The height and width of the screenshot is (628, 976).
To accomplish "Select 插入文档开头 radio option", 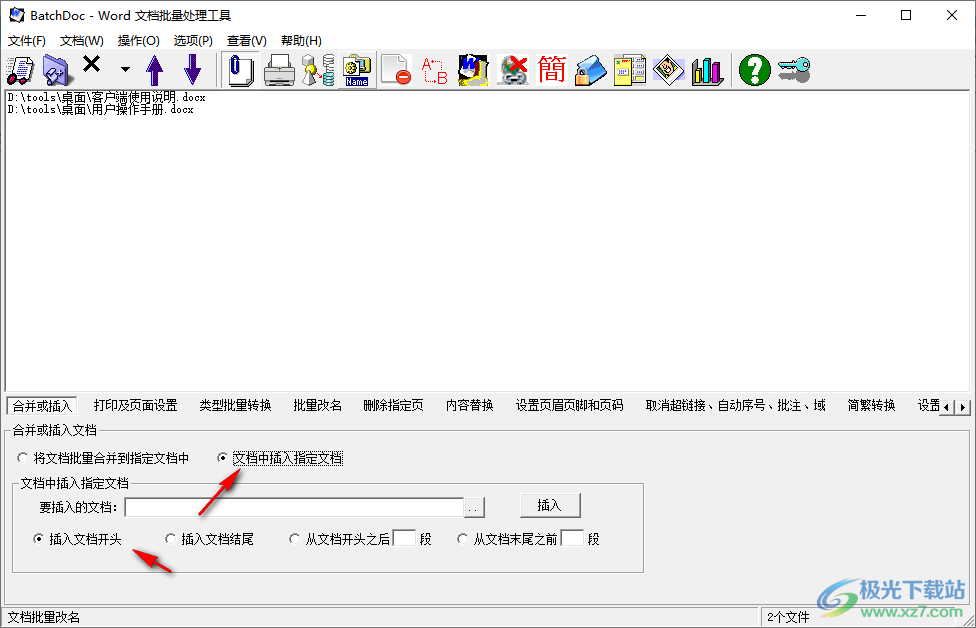I will [77, 539].
